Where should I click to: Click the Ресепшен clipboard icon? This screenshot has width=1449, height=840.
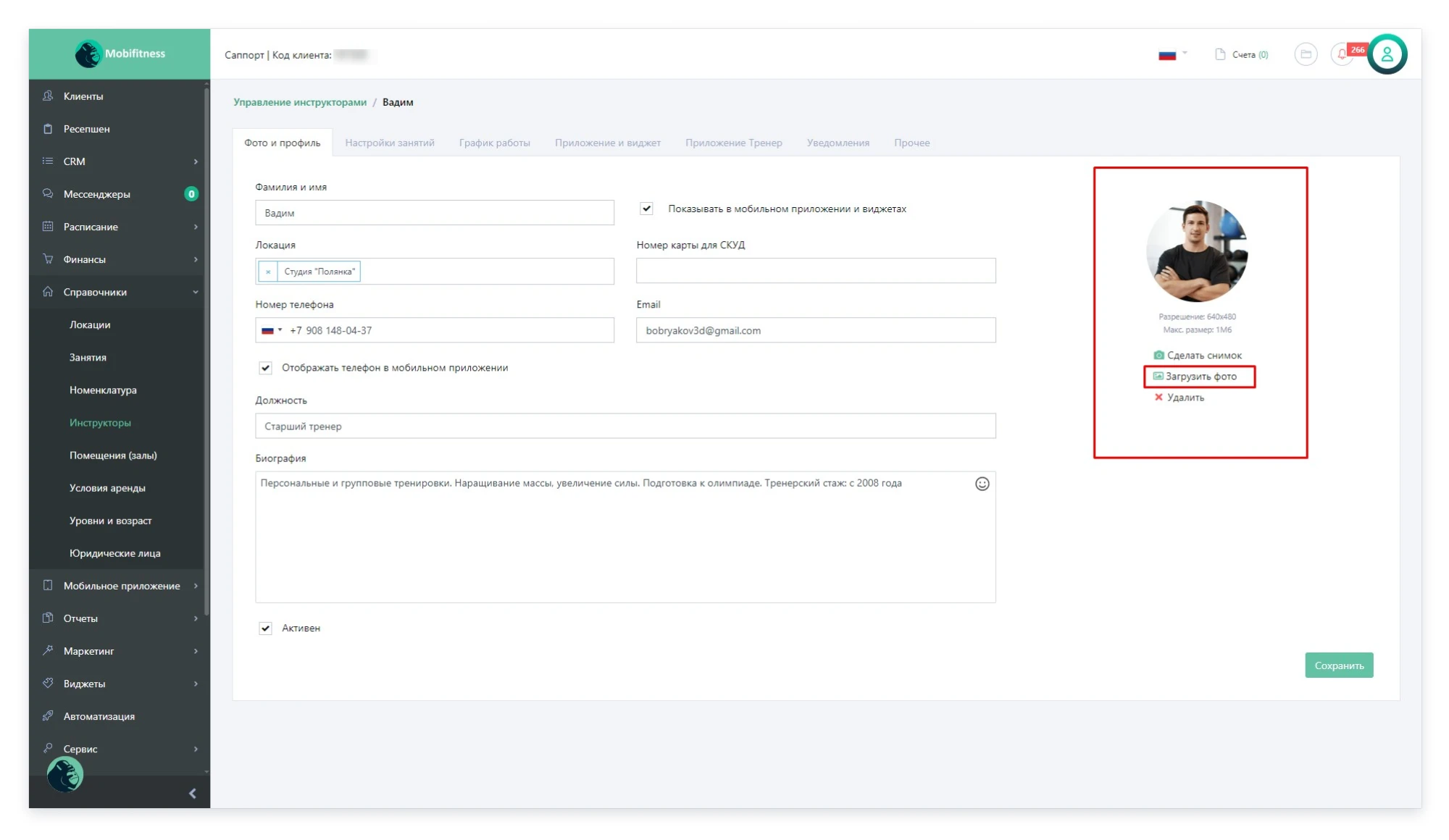pos(48,129)
